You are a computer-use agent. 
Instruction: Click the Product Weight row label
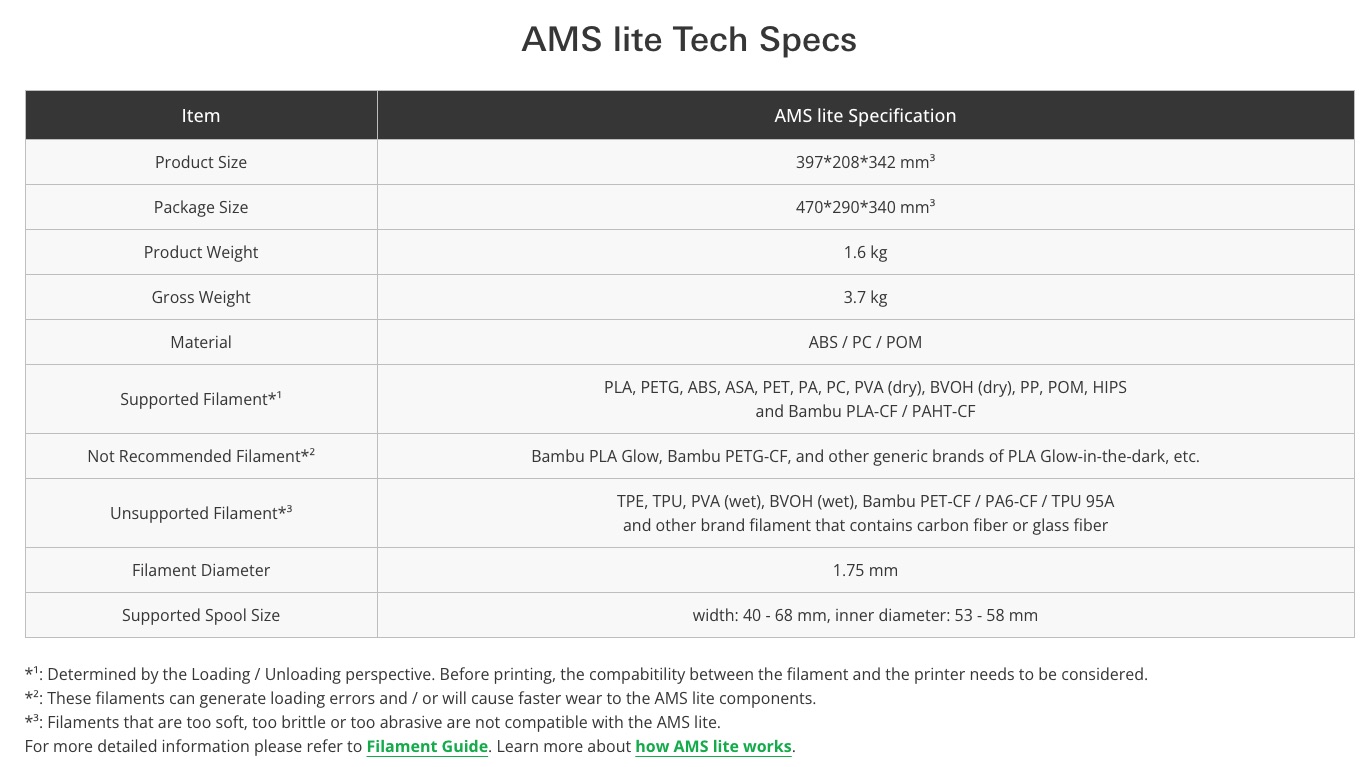(201, 252)
